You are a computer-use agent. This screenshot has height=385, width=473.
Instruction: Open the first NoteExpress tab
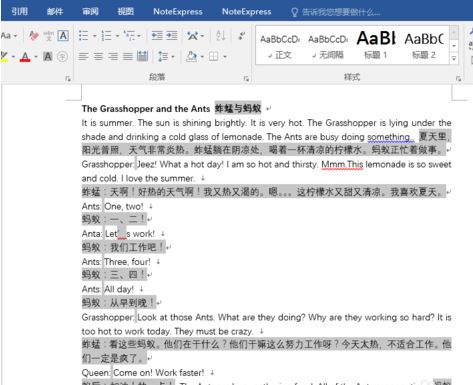tap(178, 12)
